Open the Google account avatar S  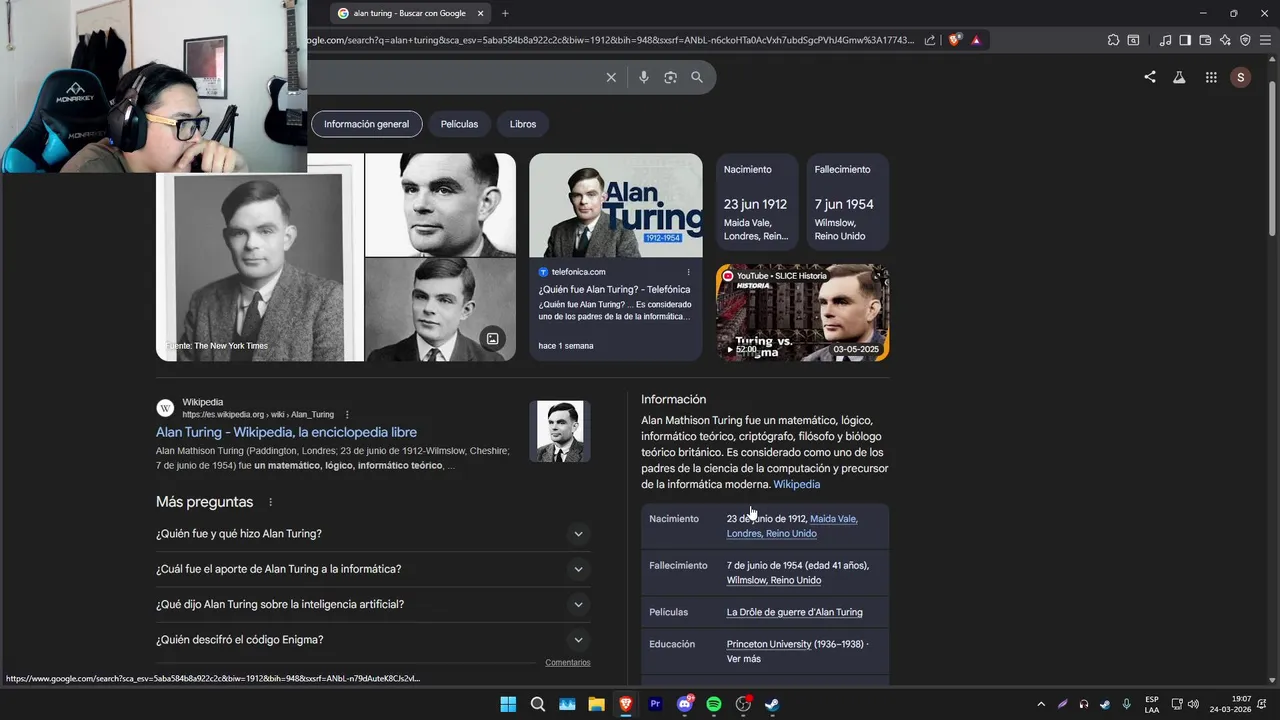coord(1241,77)
